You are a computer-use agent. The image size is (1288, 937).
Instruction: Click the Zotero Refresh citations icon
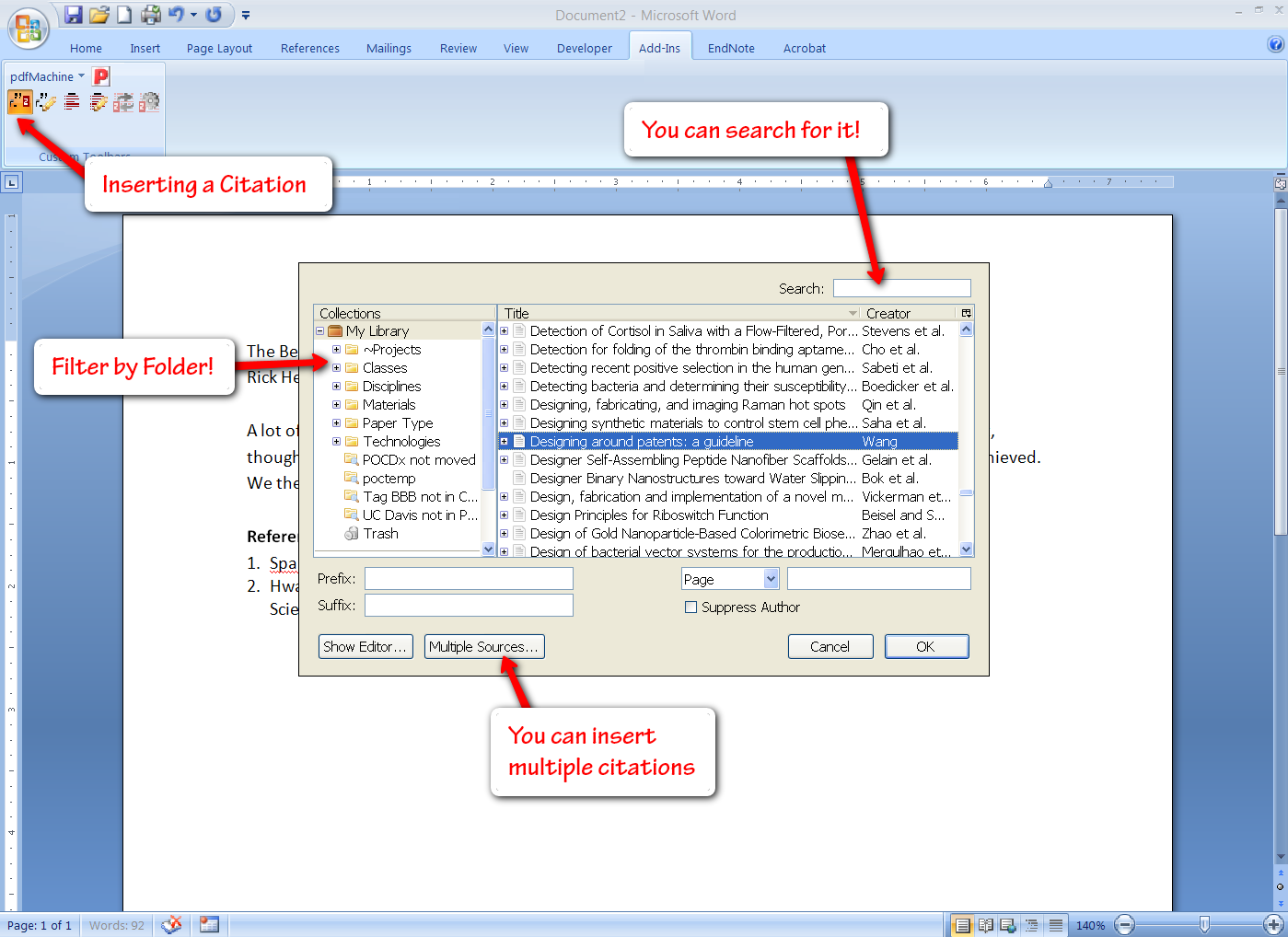(123, 101)
